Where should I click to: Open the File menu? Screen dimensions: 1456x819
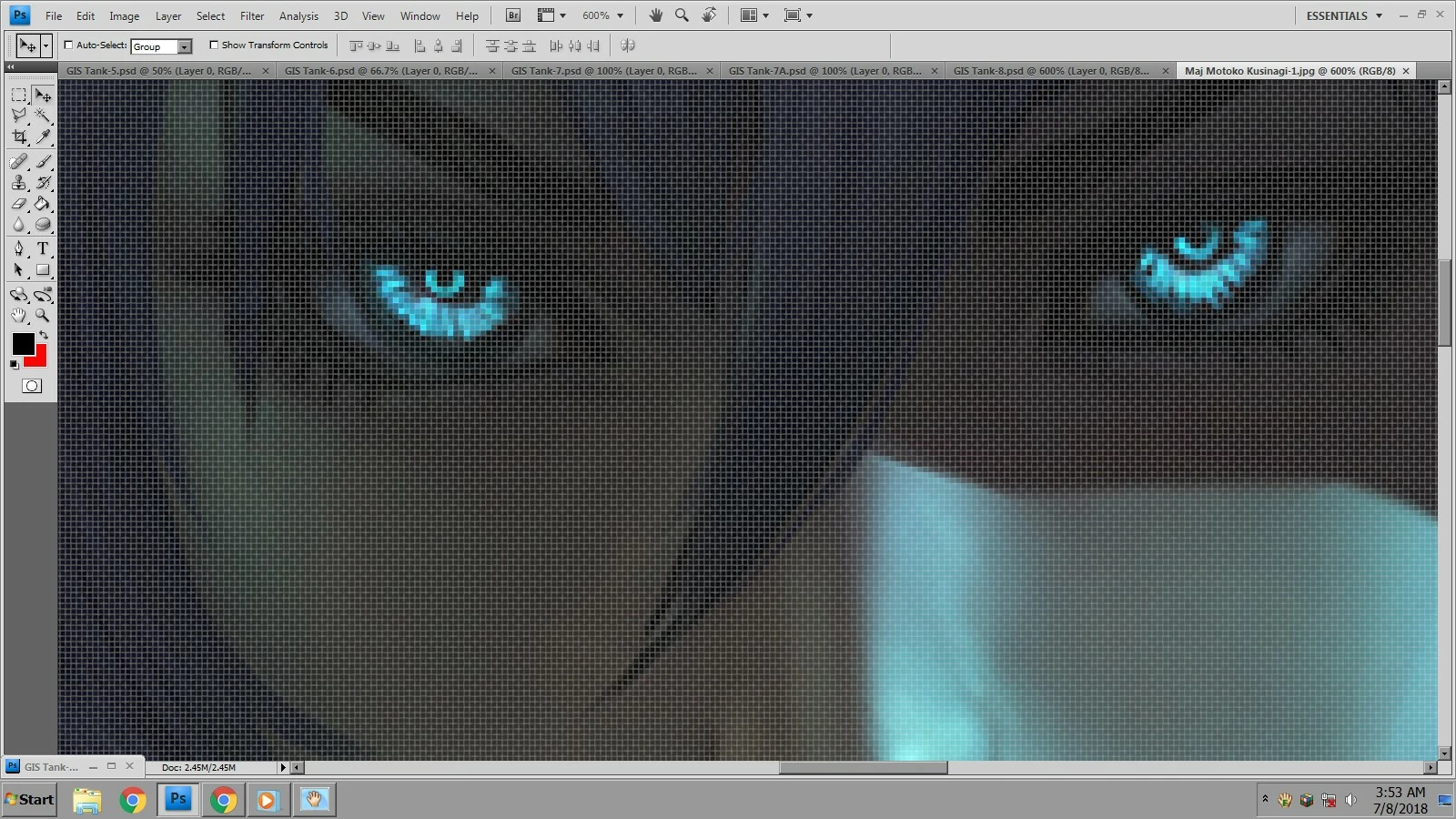click(54, 15)
